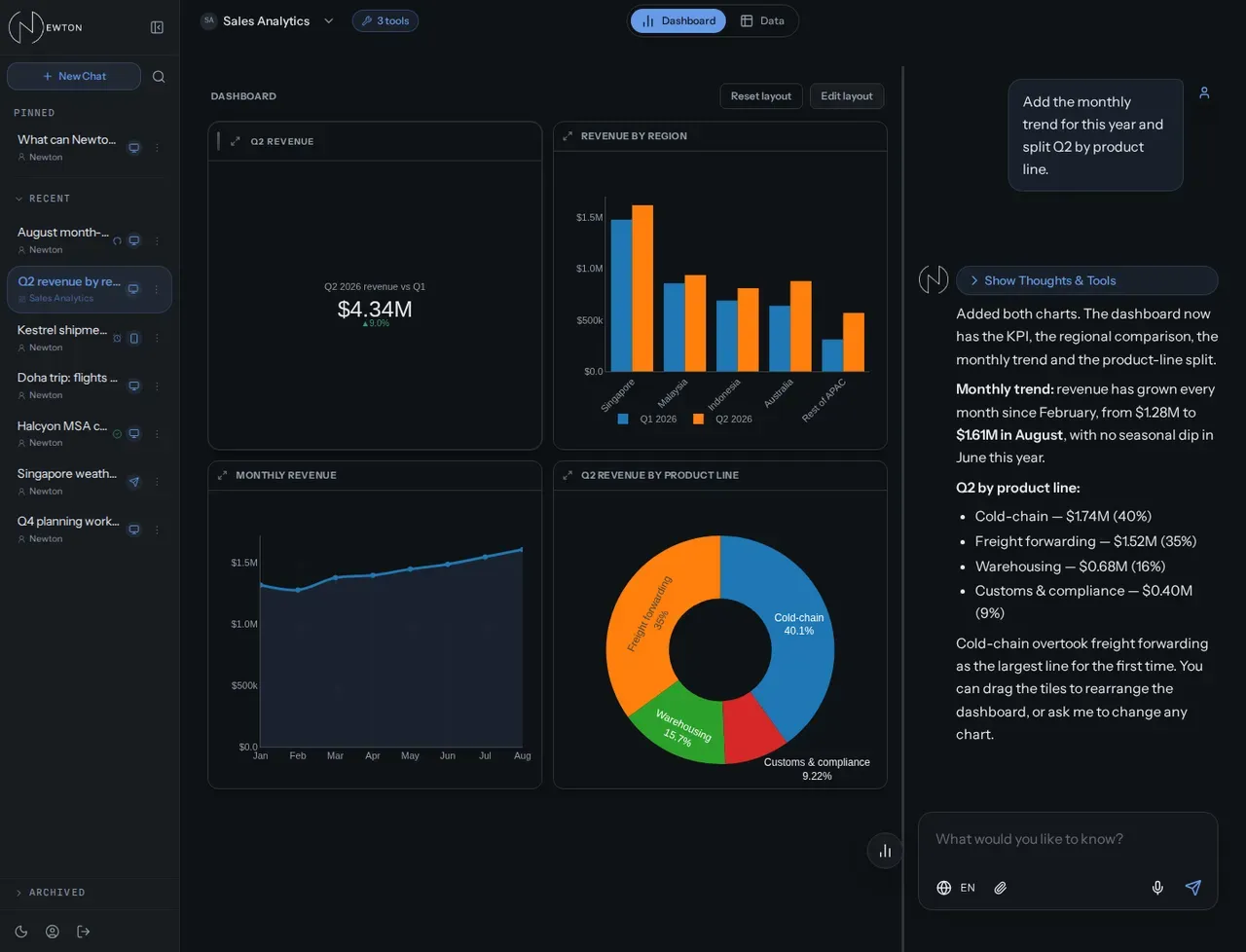The height and width of the screenshot is (952, 1246).
Task: Click the red Customs & compliance slice
Action: coord(750,728)
